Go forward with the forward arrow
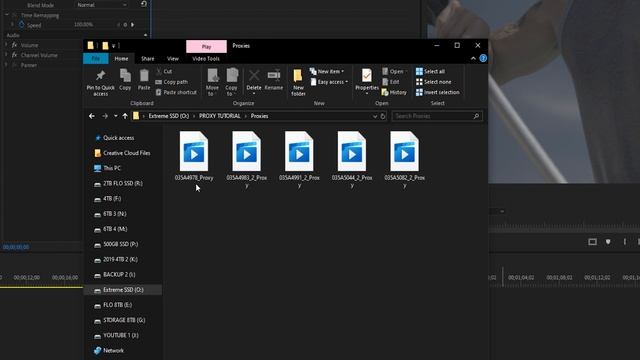The height and width of the screenshot is (360, 640). [105, 116]
